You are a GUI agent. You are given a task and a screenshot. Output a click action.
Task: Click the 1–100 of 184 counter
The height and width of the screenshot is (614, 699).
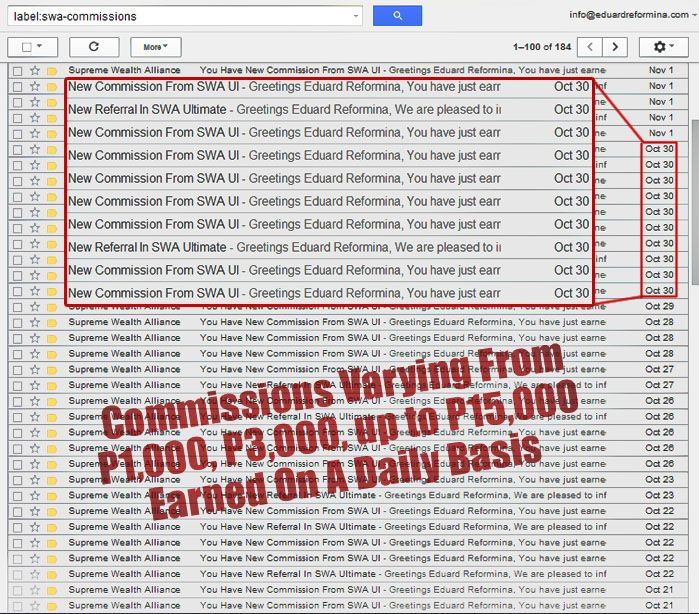coord(542,47)
